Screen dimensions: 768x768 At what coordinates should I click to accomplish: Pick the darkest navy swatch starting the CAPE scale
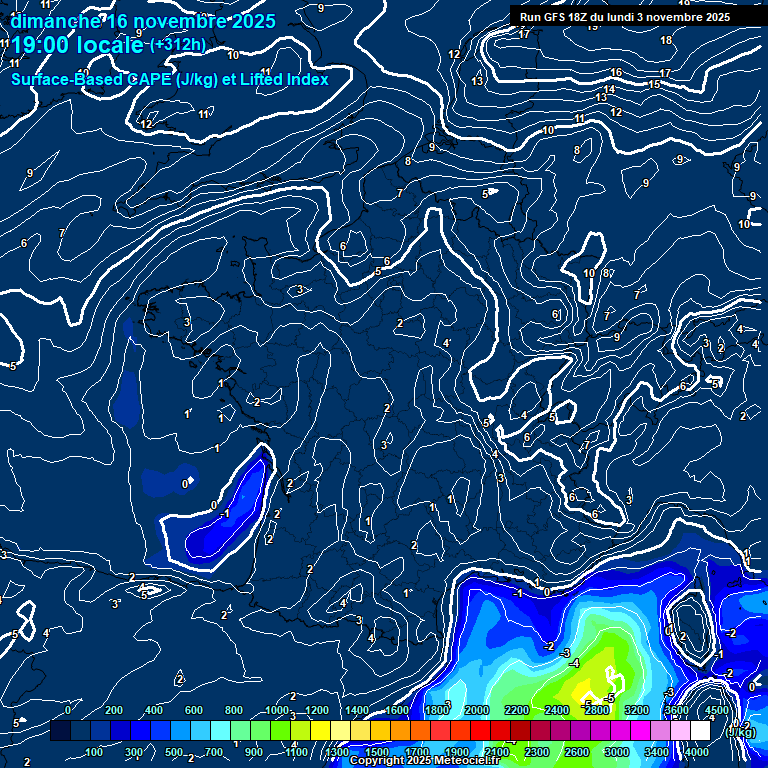pos(60,730)
